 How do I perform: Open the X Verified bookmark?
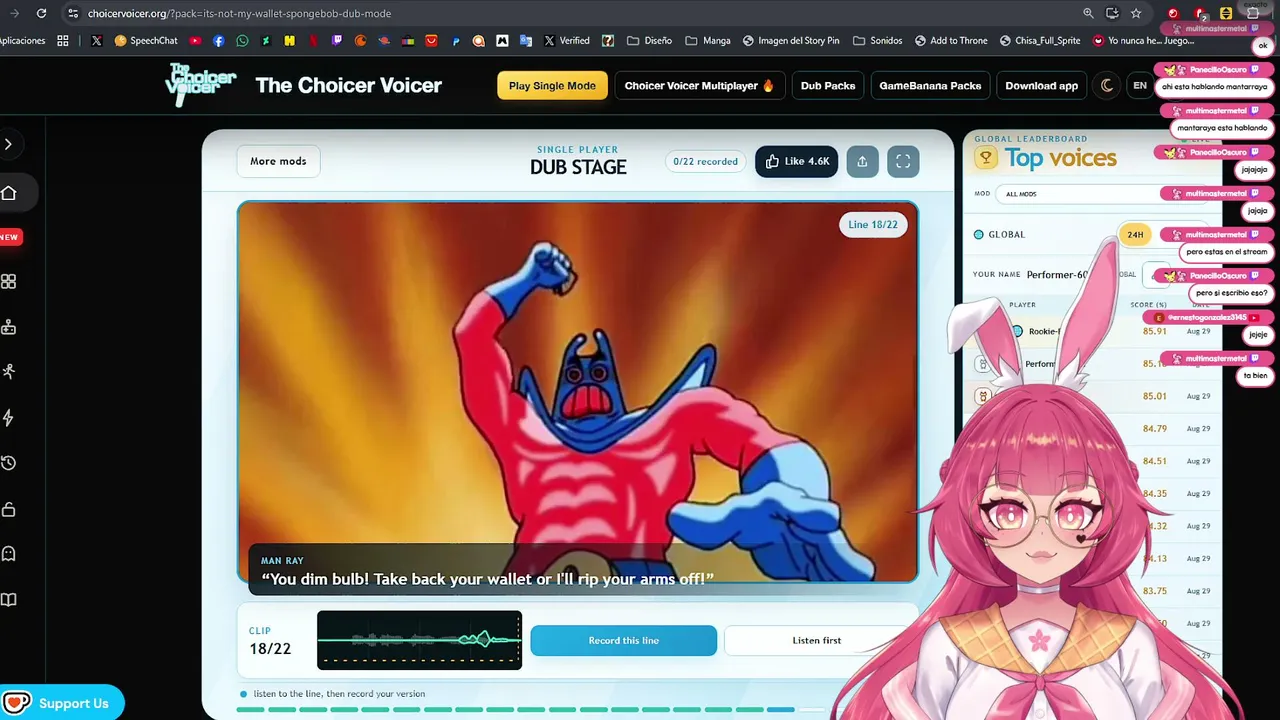tap(567, 41)
